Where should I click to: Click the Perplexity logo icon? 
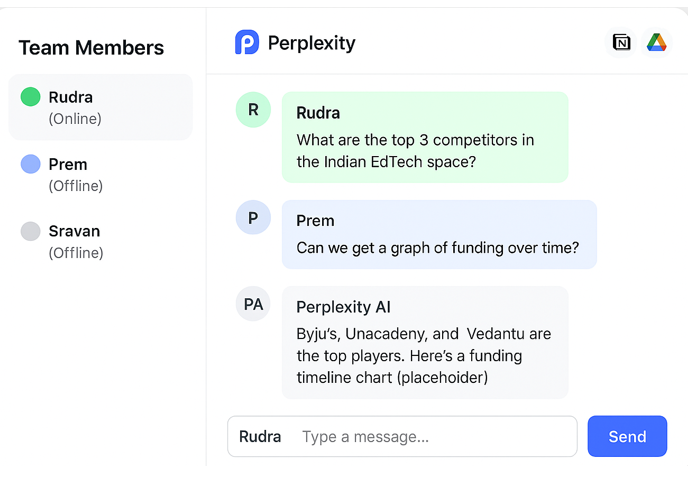pyautogui.click(x=246, y=42)
